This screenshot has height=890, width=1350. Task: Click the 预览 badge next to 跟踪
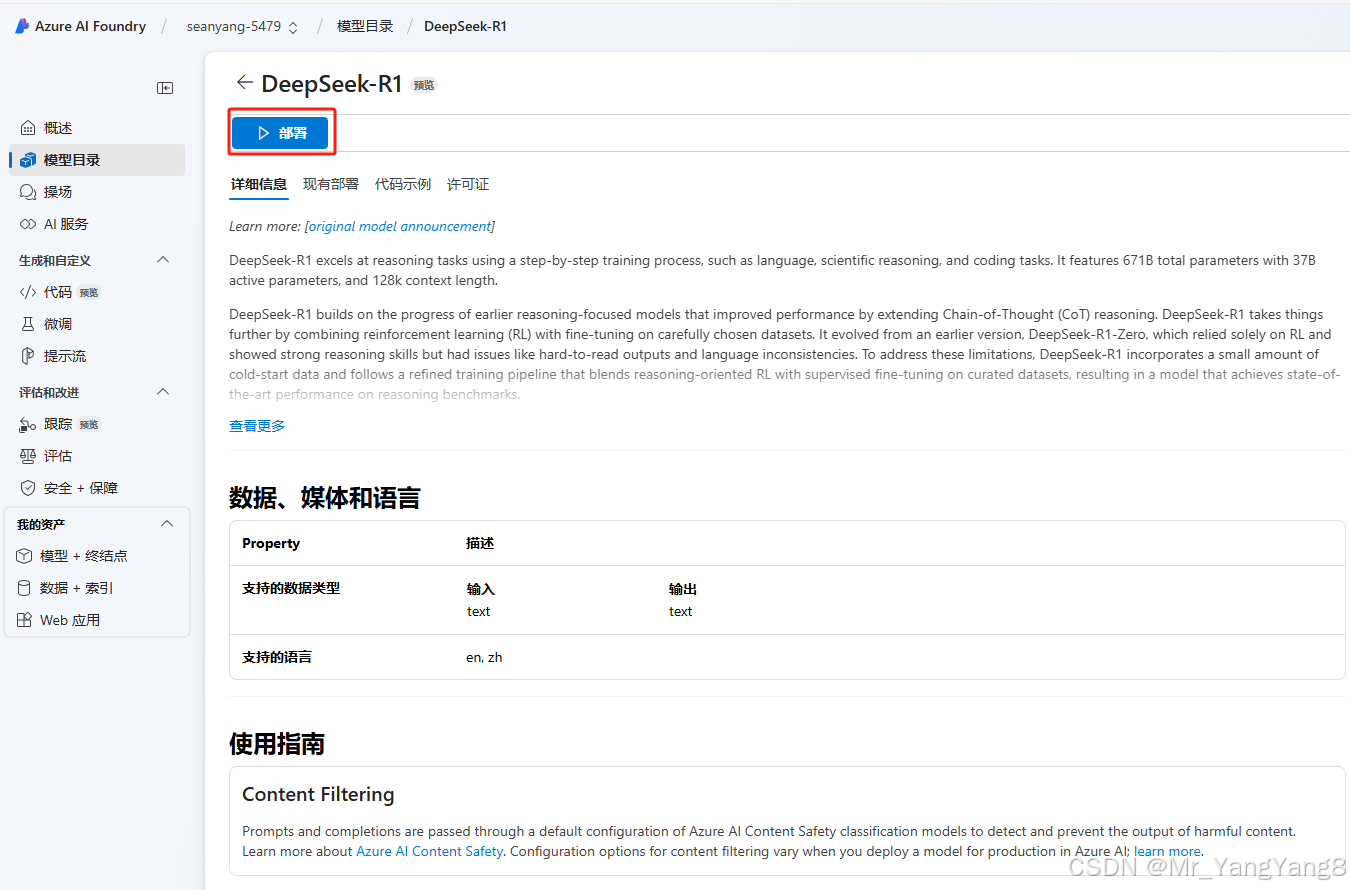point(89,425)
